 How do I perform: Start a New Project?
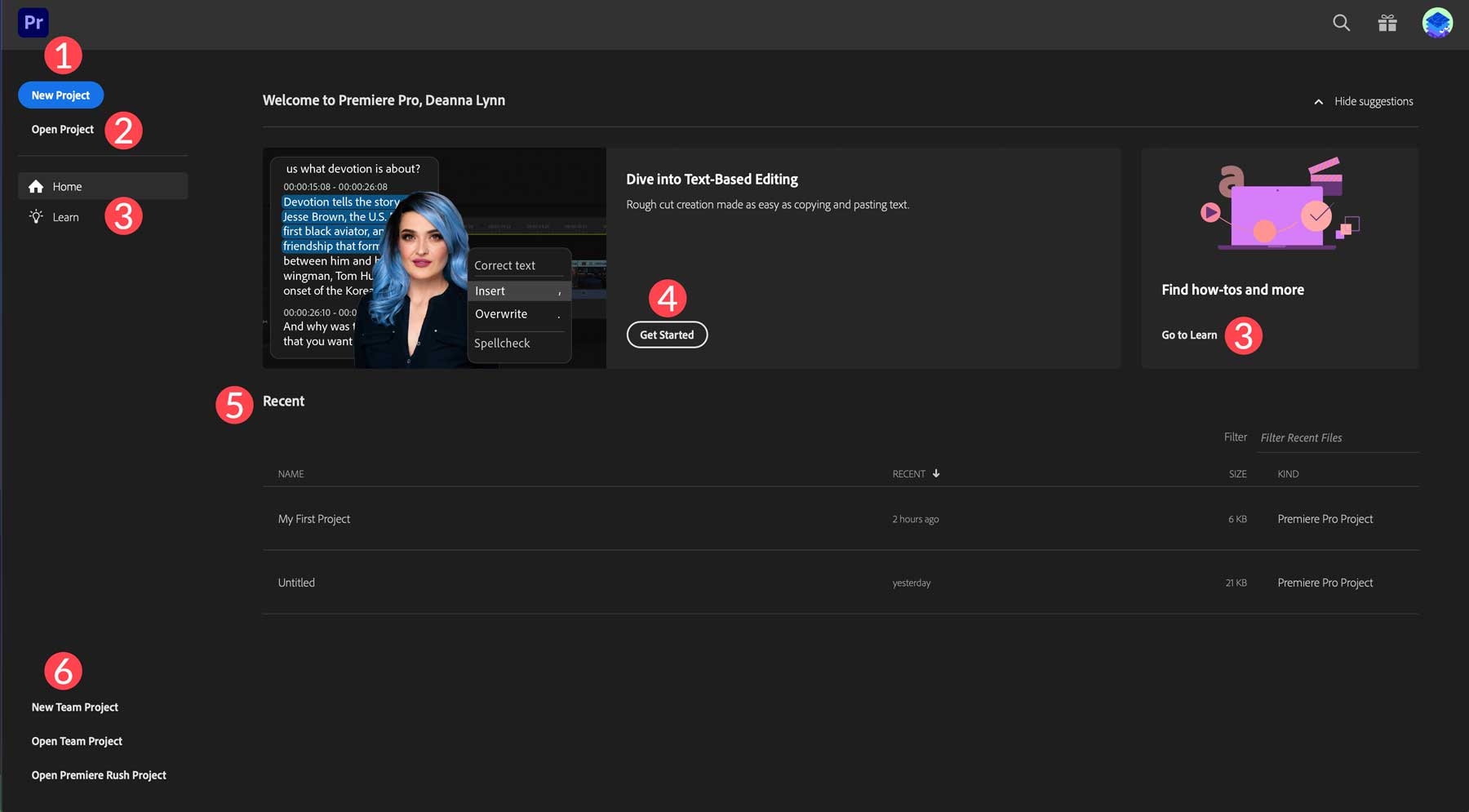click(60, 95)
